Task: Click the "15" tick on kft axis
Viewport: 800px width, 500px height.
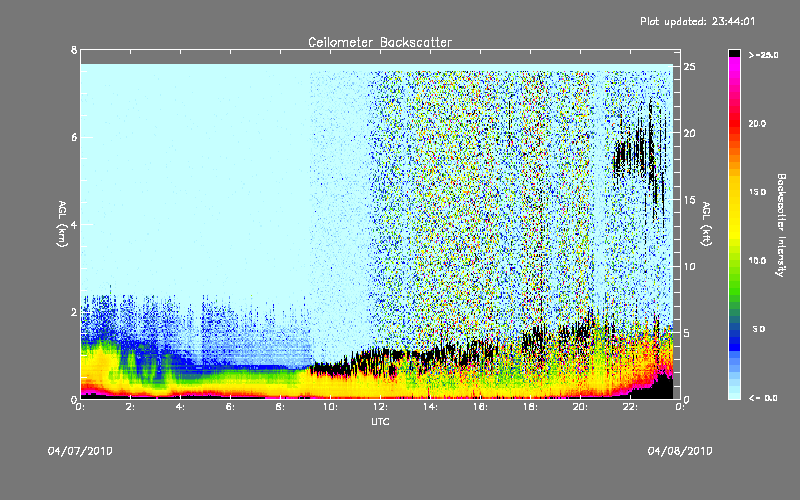Action: 689,200
